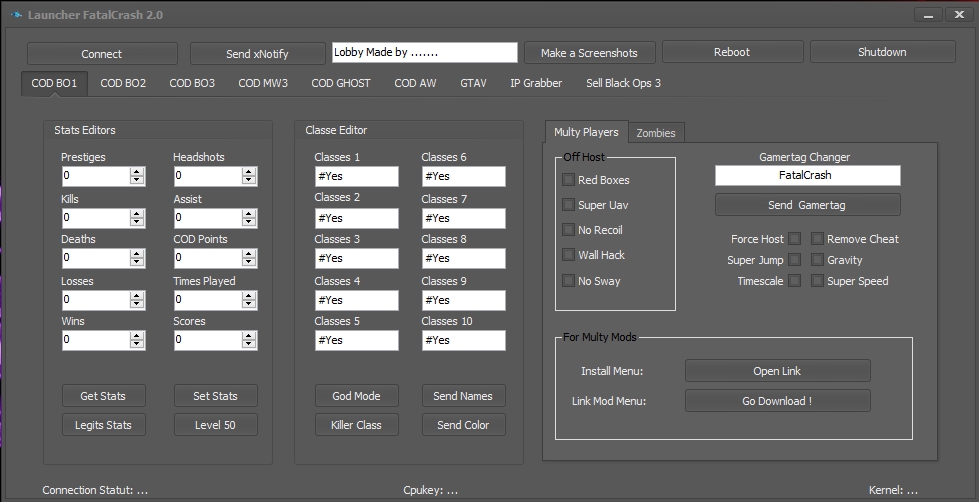This screenshot has height=502, width=979.
Task: Open the COD AW tab
Action: [415, 83]
